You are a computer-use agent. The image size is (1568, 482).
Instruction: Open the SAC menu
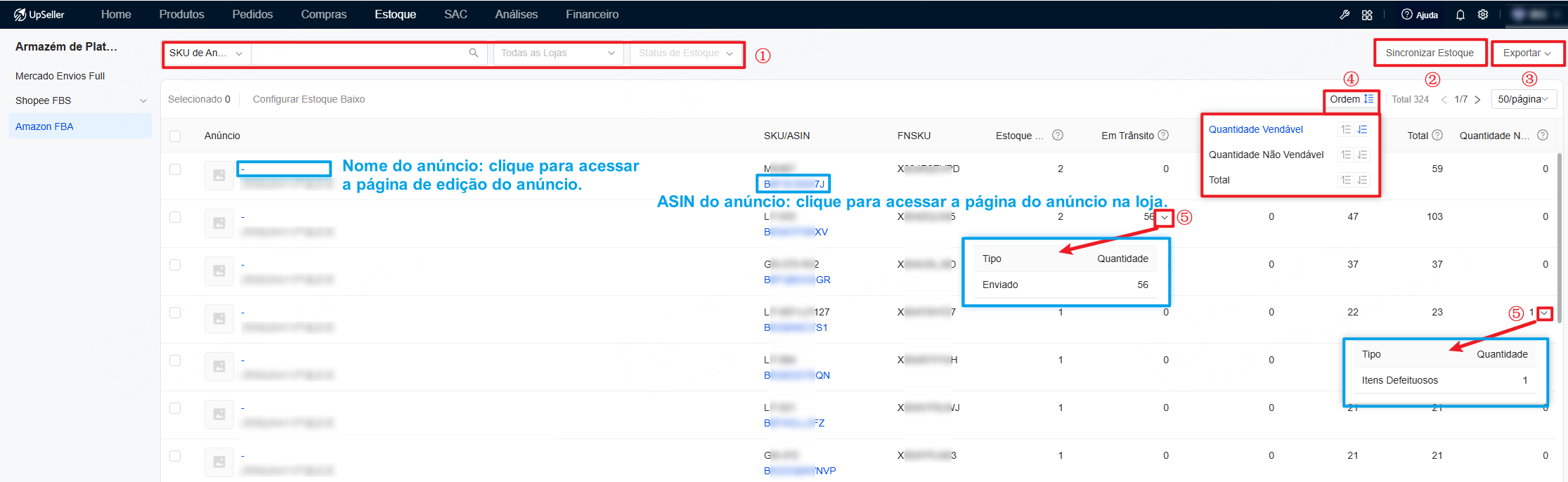455,14
